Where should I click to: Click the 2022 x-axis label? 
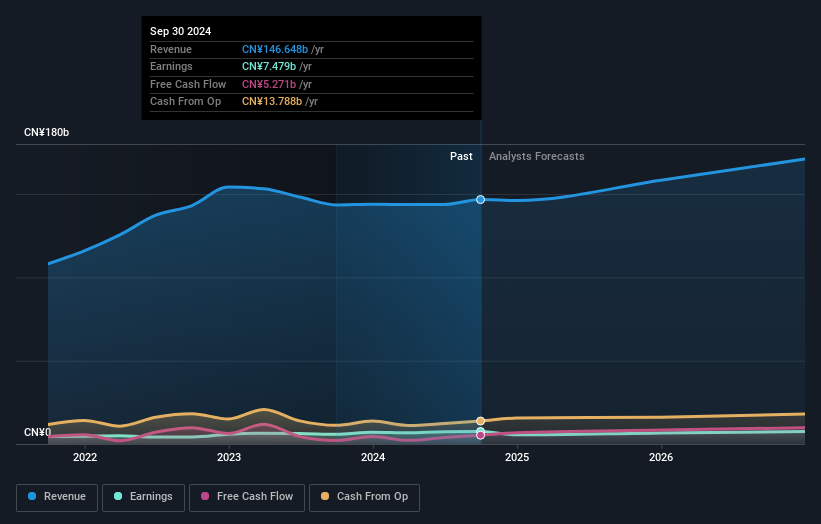click(x=85, y=457)
